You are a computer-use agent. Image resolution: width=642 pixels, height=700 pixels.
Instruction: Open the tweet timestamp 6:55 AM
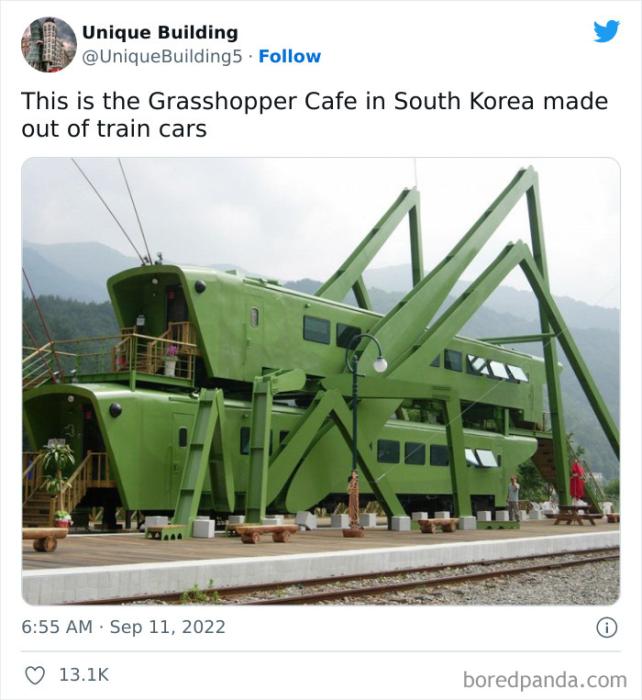(57, 627)
